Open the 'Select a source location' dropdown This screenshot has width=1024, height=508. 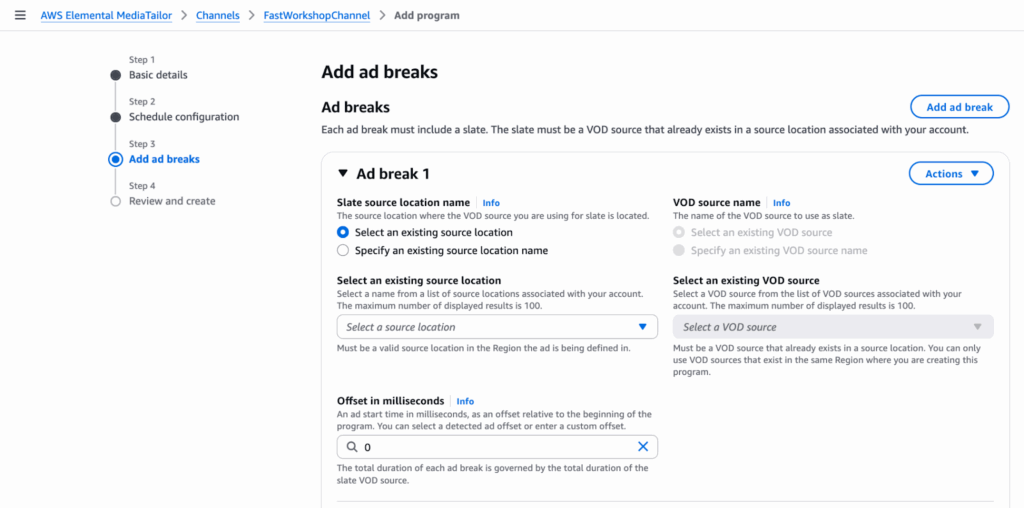tap(497, 327)
